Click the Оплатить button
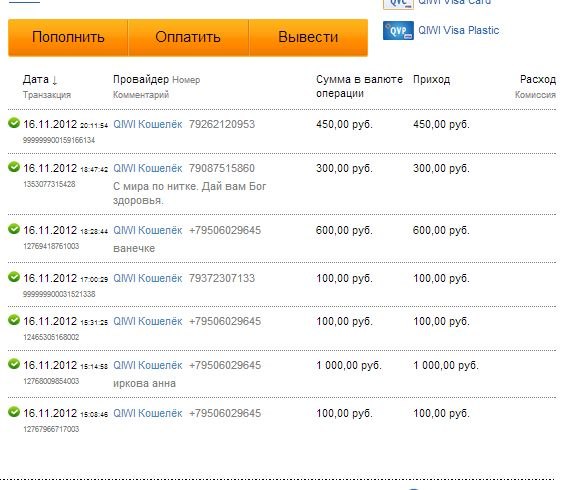Screen dimensions: 568x490 click(188, 37)
